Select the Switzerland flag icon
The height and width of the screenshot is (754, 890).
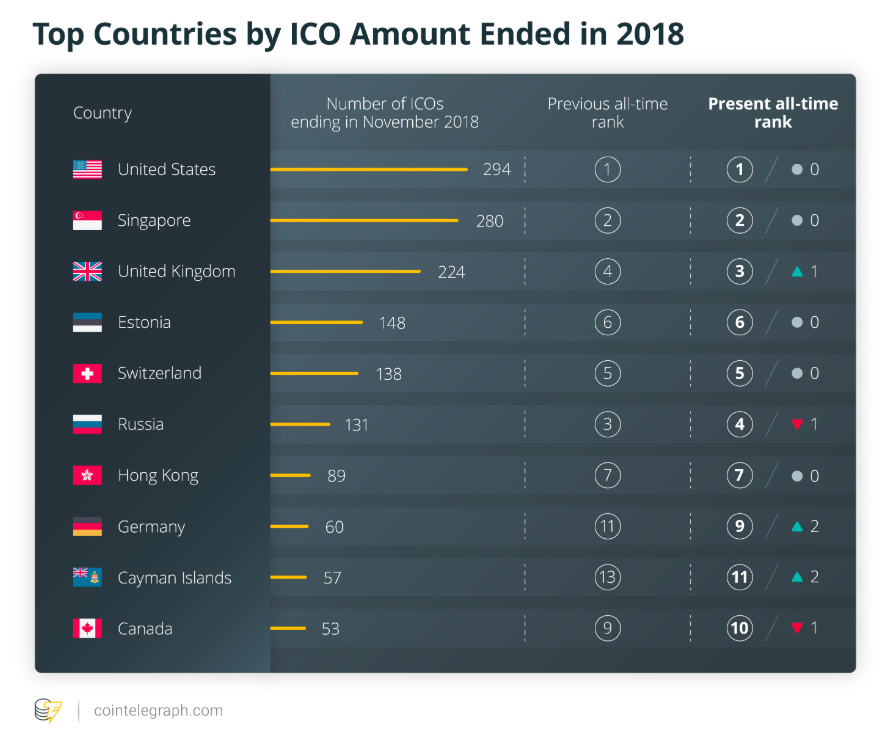pos(87,373)
